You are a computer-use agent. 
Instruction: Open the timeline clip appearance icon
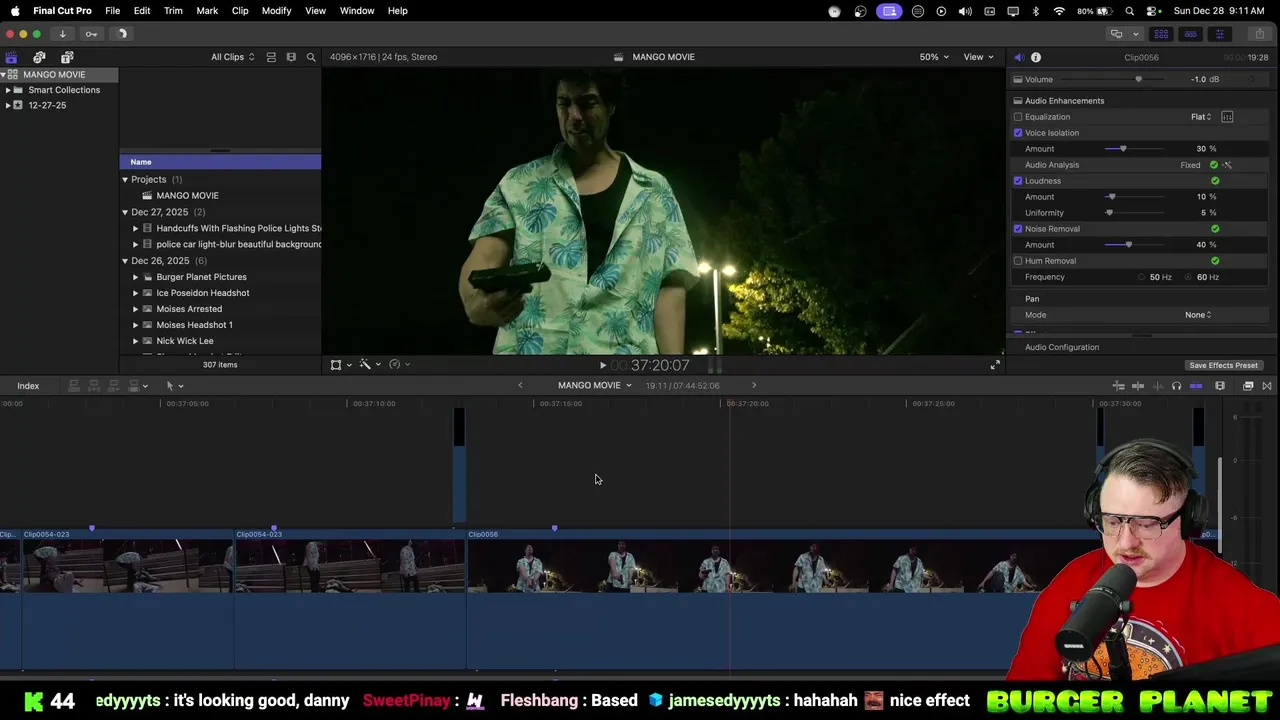[1220, 386]
